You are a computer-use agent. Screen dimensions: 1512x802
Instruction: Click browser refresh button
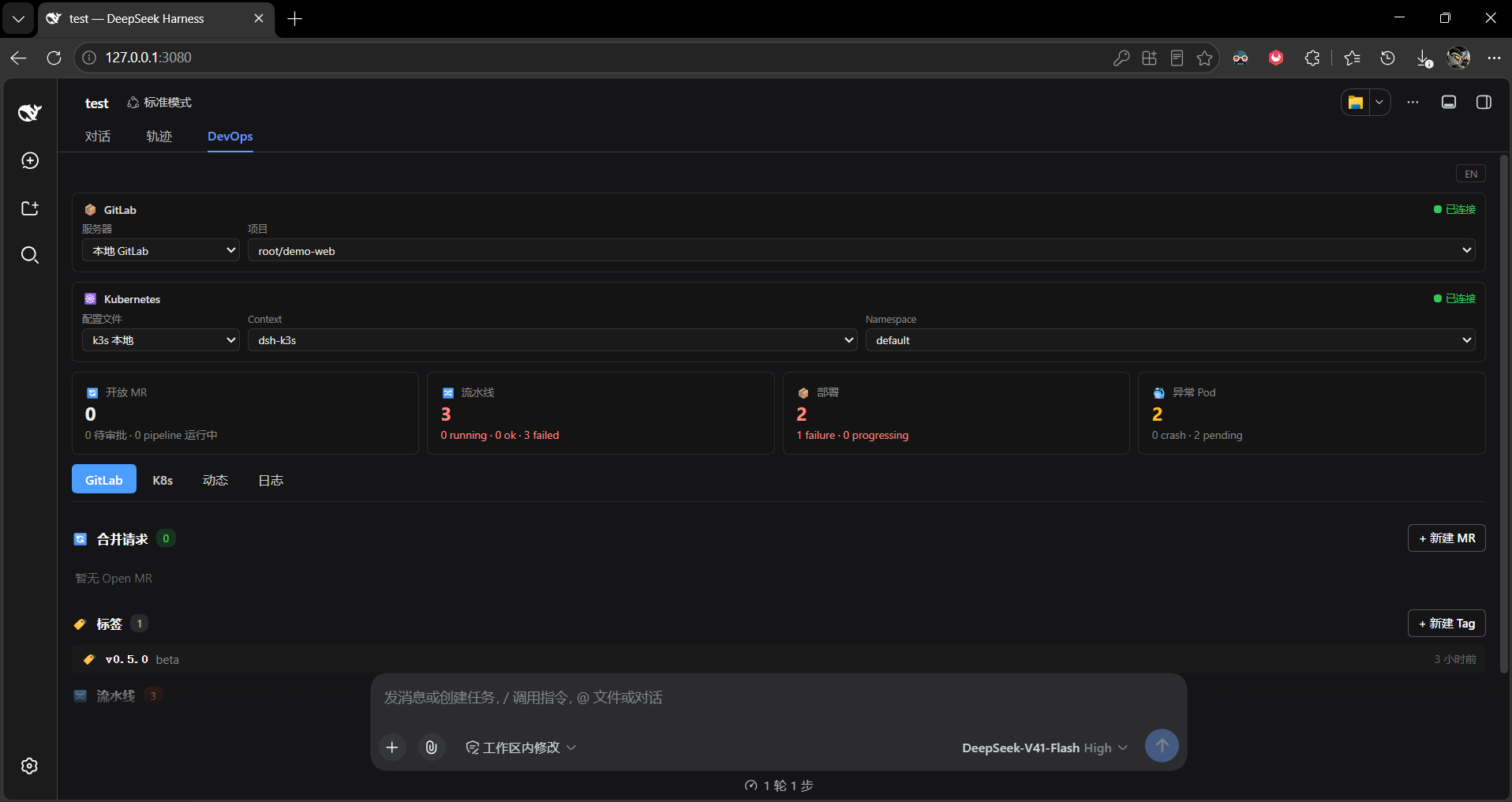tap(54, 58)
